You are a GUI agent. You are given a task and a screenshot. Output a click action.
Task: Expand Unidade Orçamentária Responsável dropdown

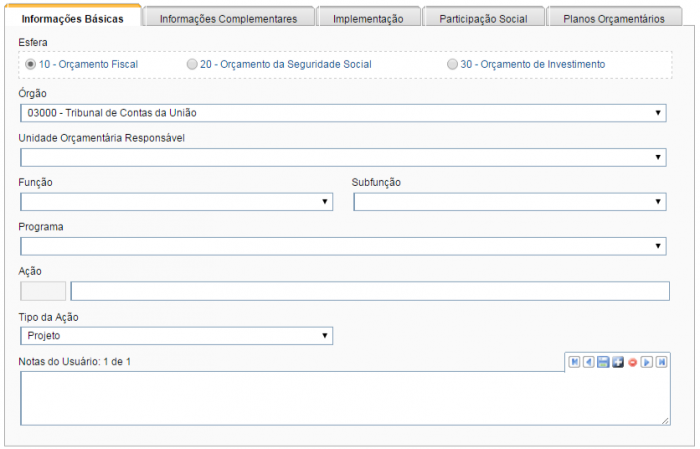click(343, 157)
